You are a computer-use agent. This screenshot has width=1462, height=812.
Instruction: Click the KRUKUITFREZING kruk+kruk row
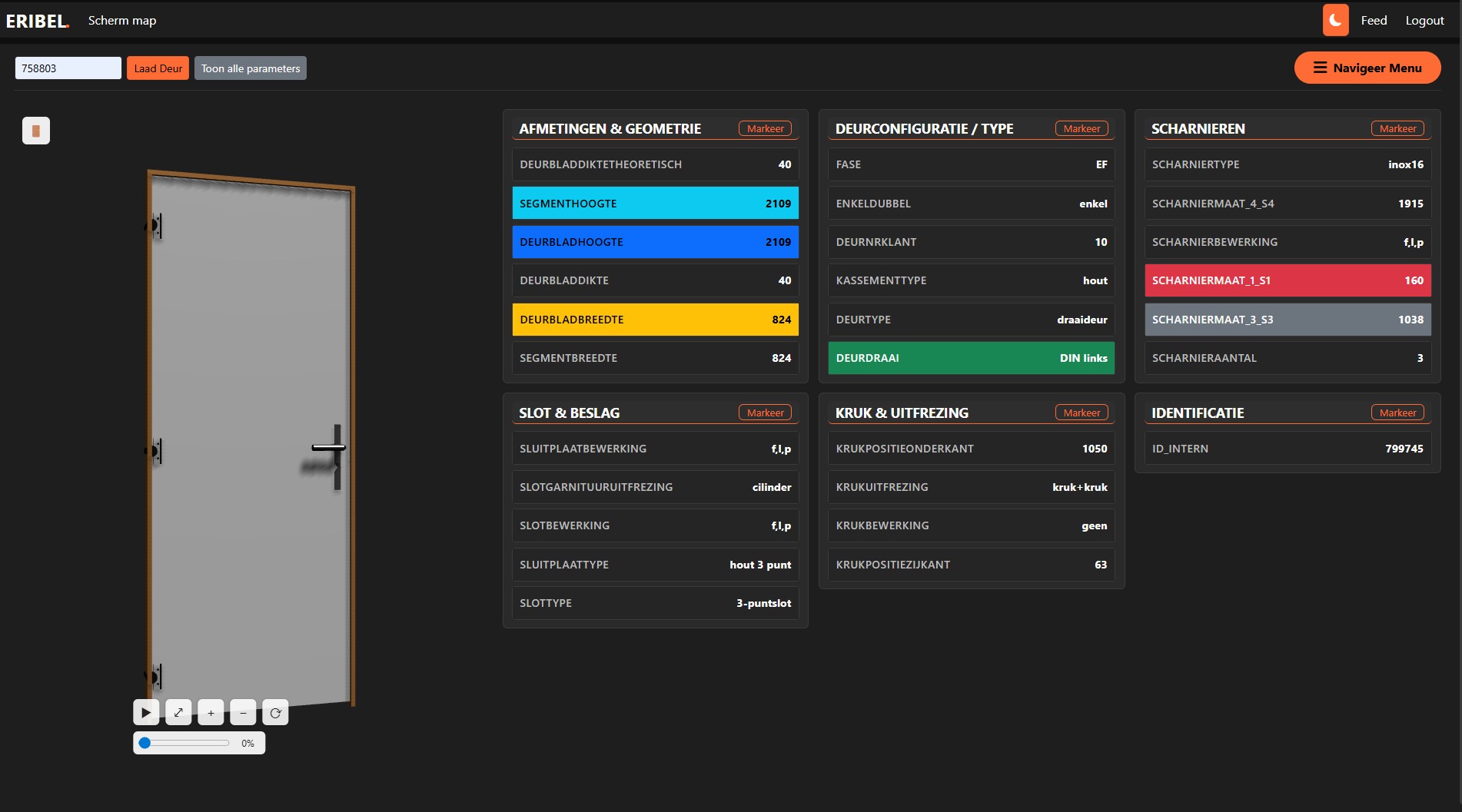[x=972, y=487]
